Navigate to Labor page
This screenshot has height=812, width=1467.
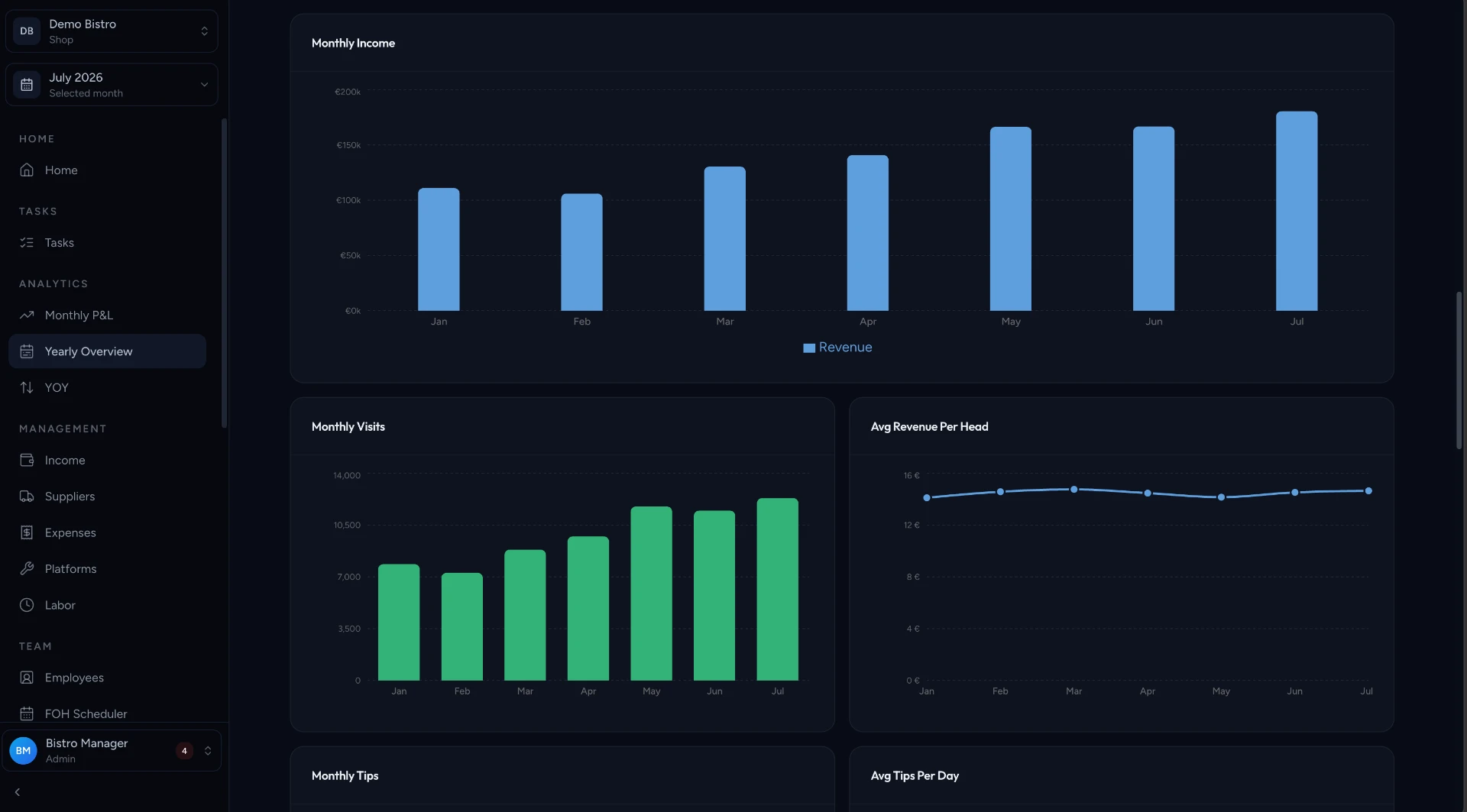[x=107, y=605]
